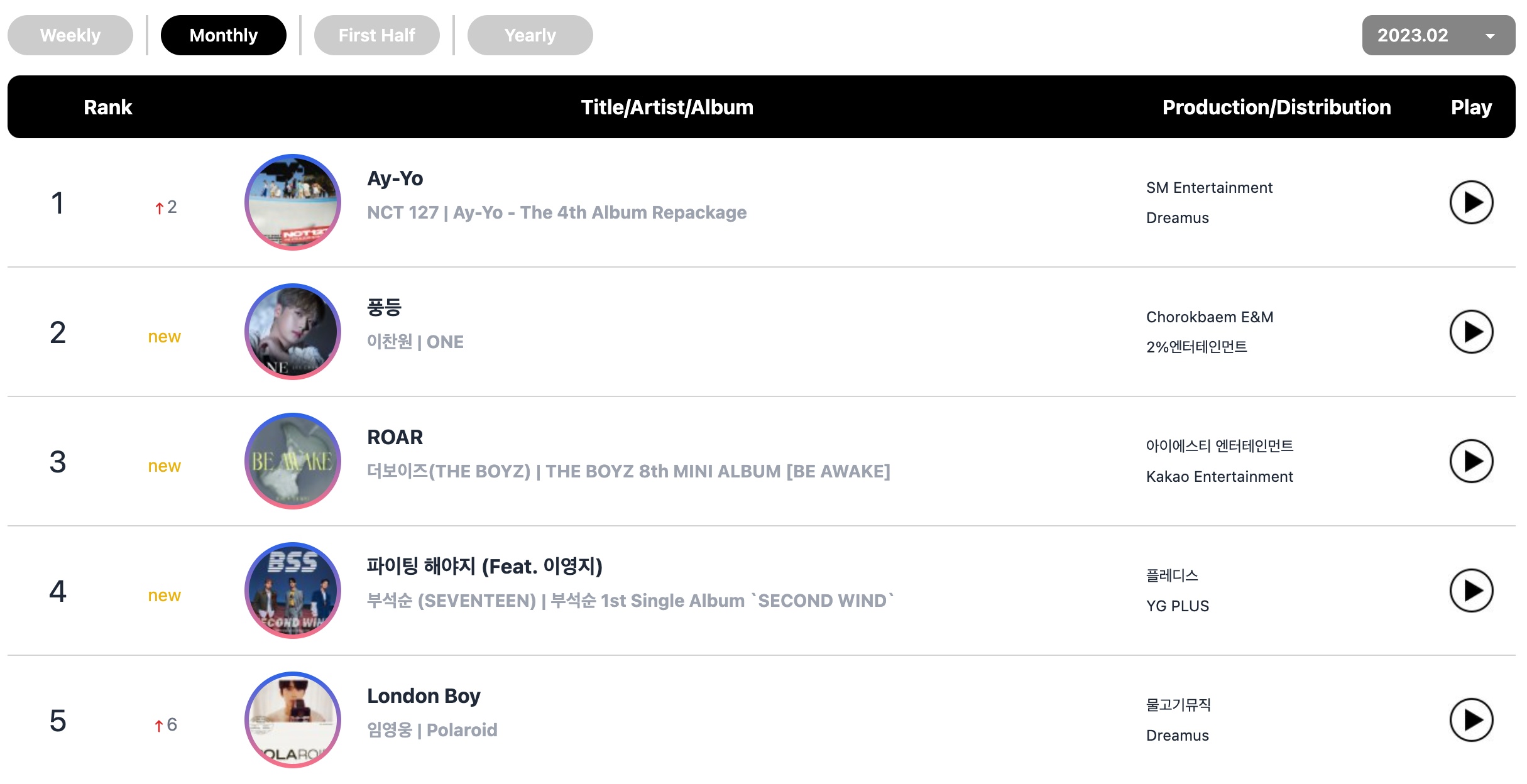Click the dropdown arrow beside 2023.02

click(x=1490, y=36)
